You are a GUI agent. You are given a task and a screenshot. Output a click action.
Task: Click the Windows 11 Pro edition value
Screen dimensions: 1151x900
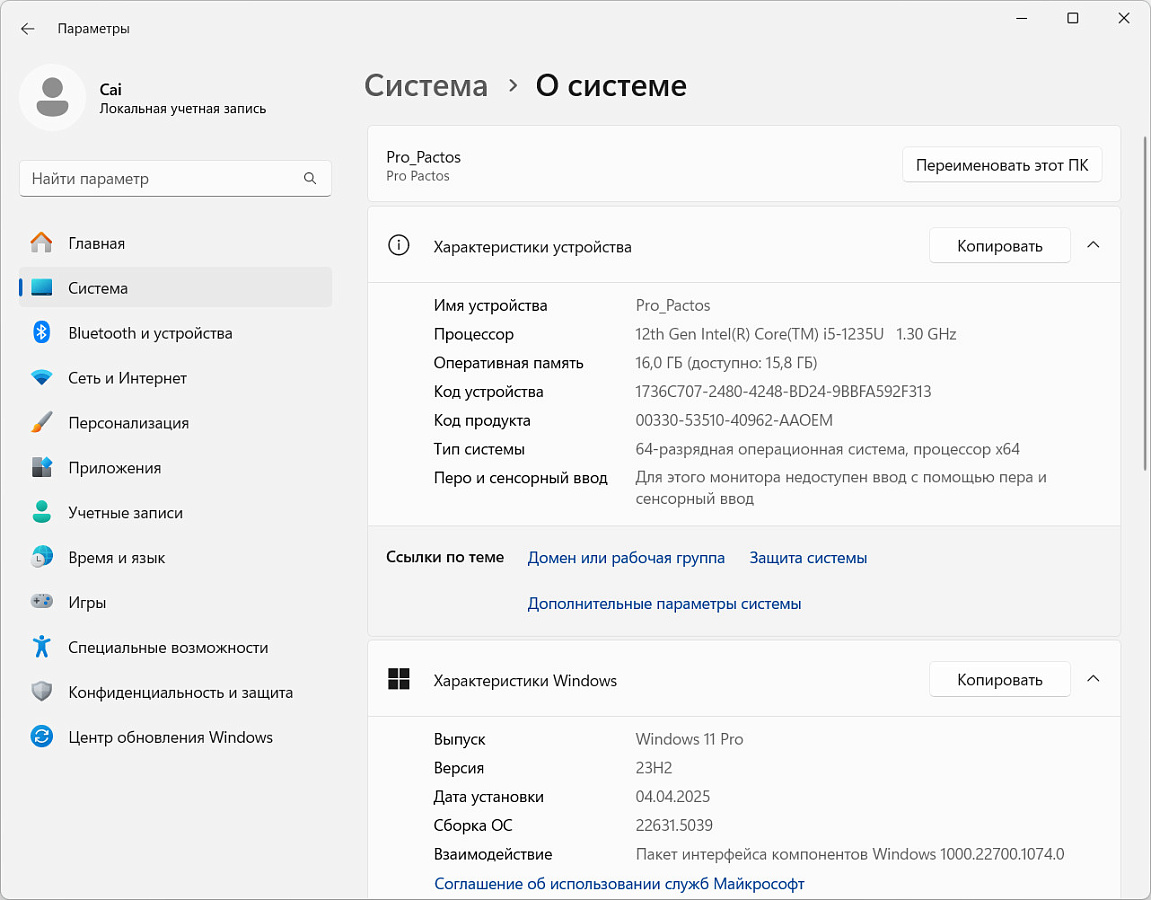pos(689,739)
